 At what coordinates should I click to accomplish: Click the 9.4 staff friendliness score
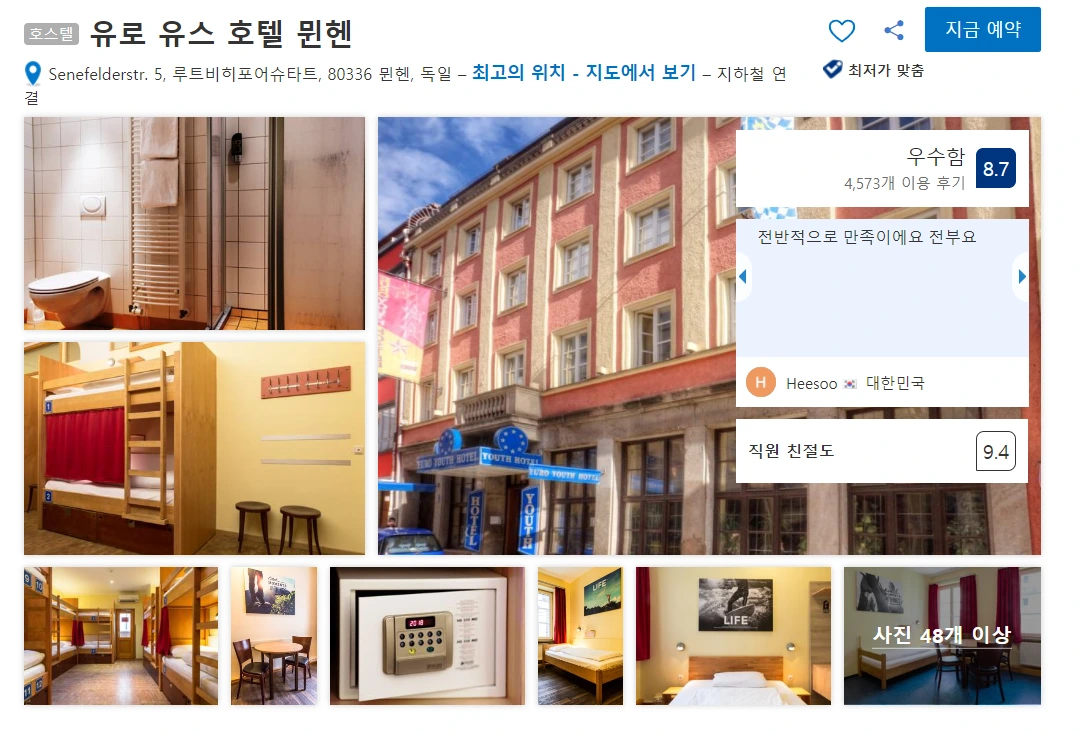pos(995,451)
